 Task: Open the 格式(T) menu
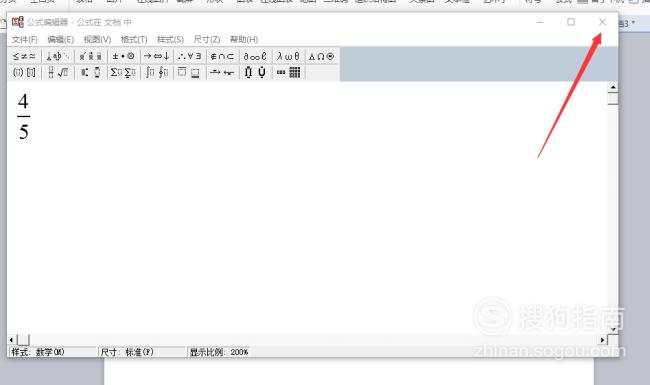(x=134, y=39)
